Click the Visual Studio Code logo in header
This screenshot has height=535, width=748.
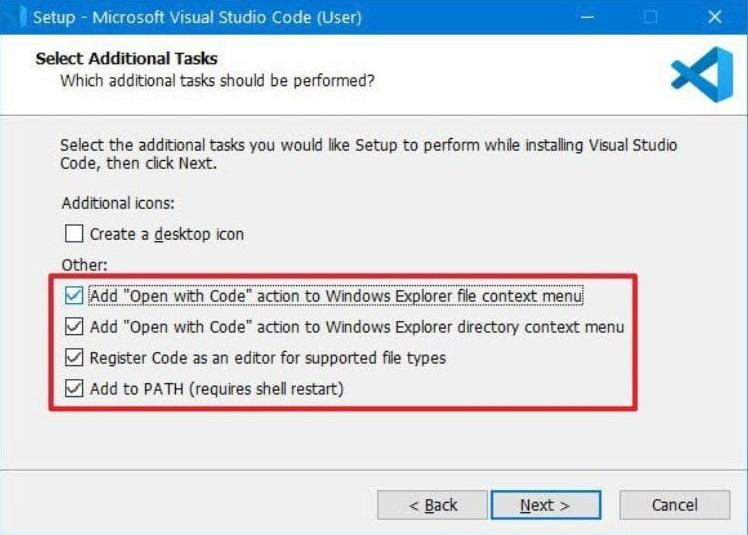coord(701,75)
